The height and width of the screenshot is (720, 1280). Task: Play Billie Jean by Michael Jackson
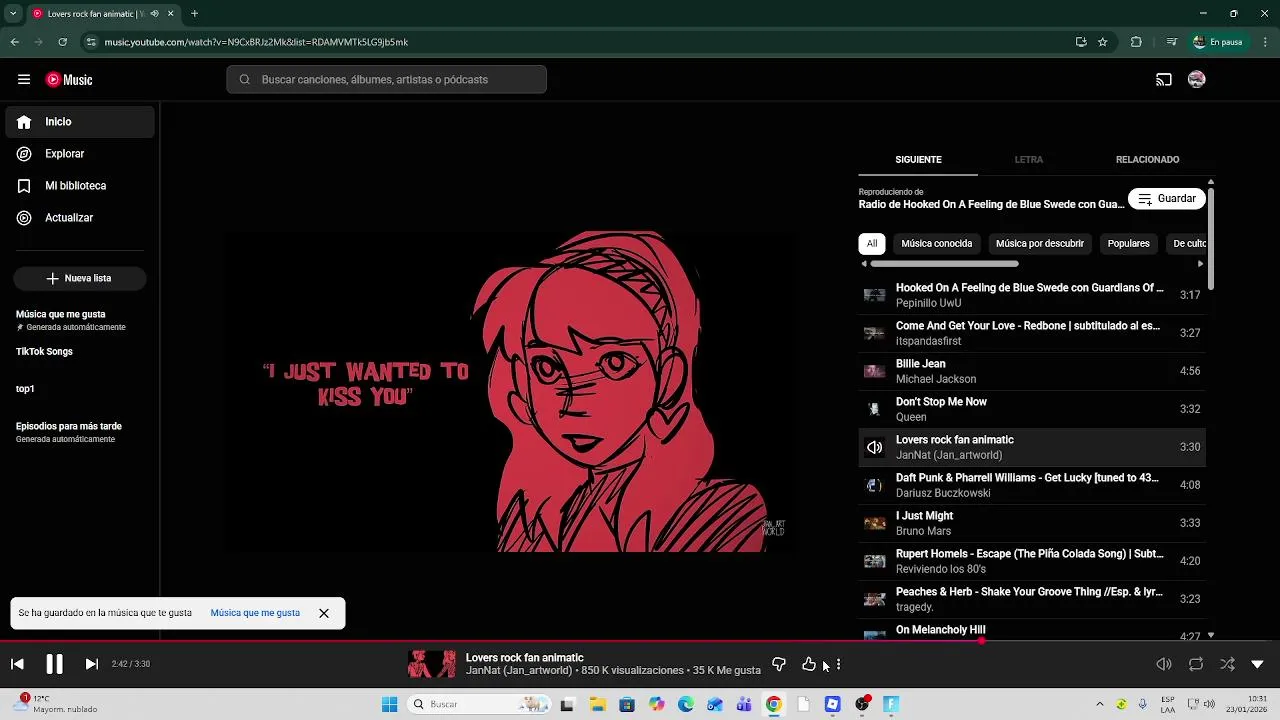tap(1032, 371)
